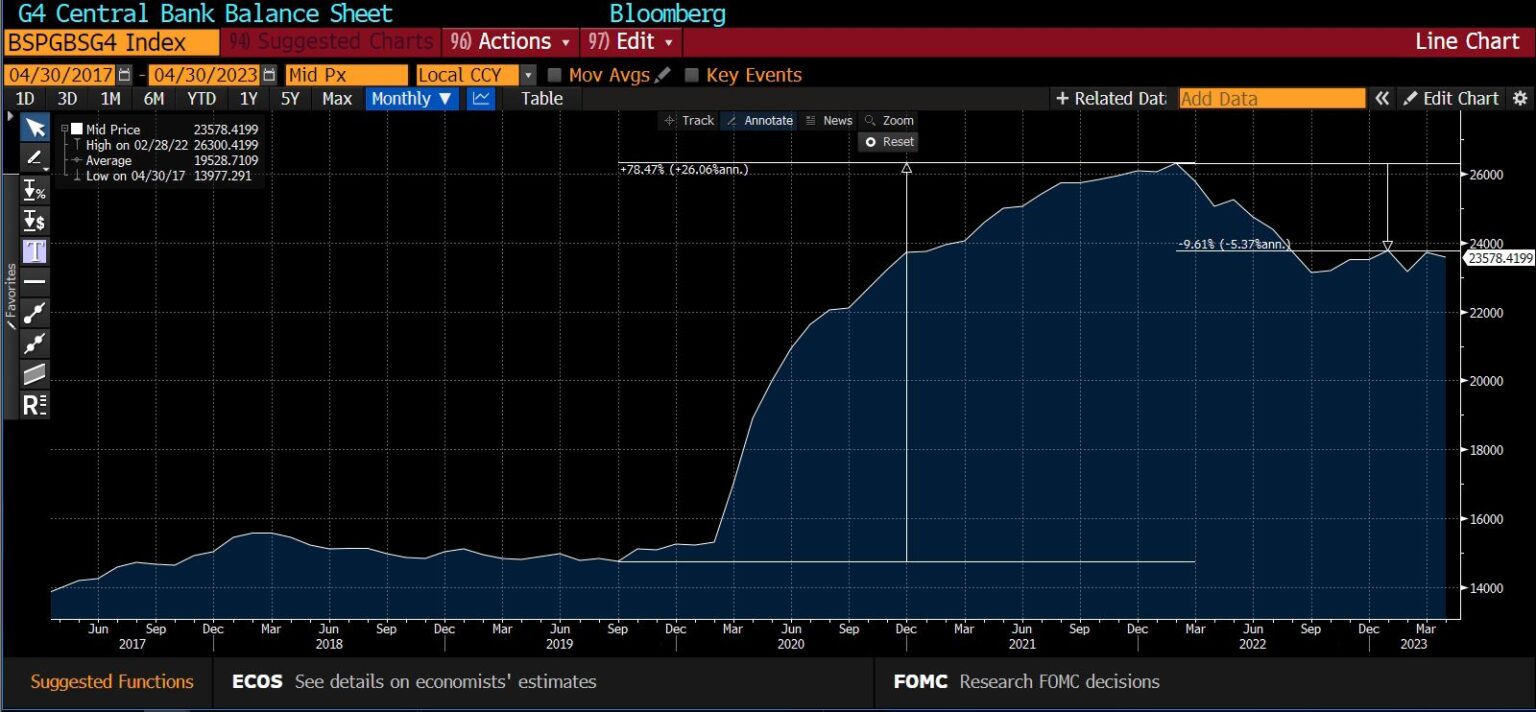Enable the Mov Avgs checkbox

(x=555, y=75)
